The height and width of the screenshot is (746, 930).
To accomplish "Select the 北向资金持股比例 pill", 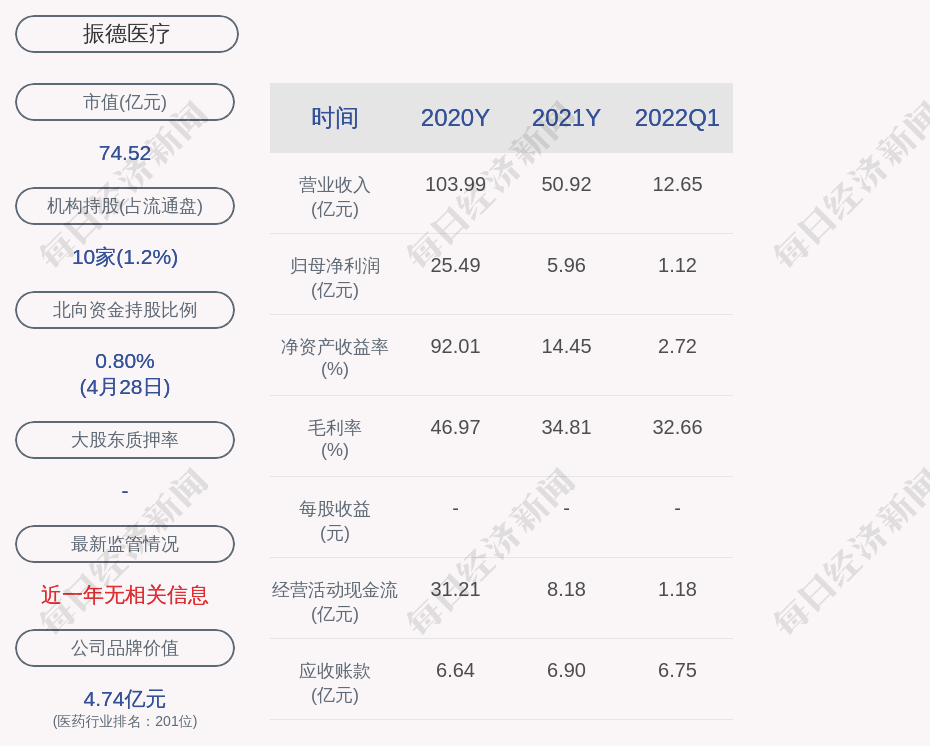I will click(125, 310).
